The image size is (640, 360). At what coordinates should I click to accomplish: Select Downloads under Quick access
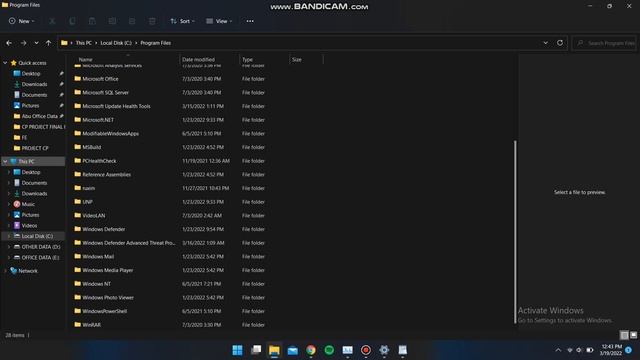point(34,84)
